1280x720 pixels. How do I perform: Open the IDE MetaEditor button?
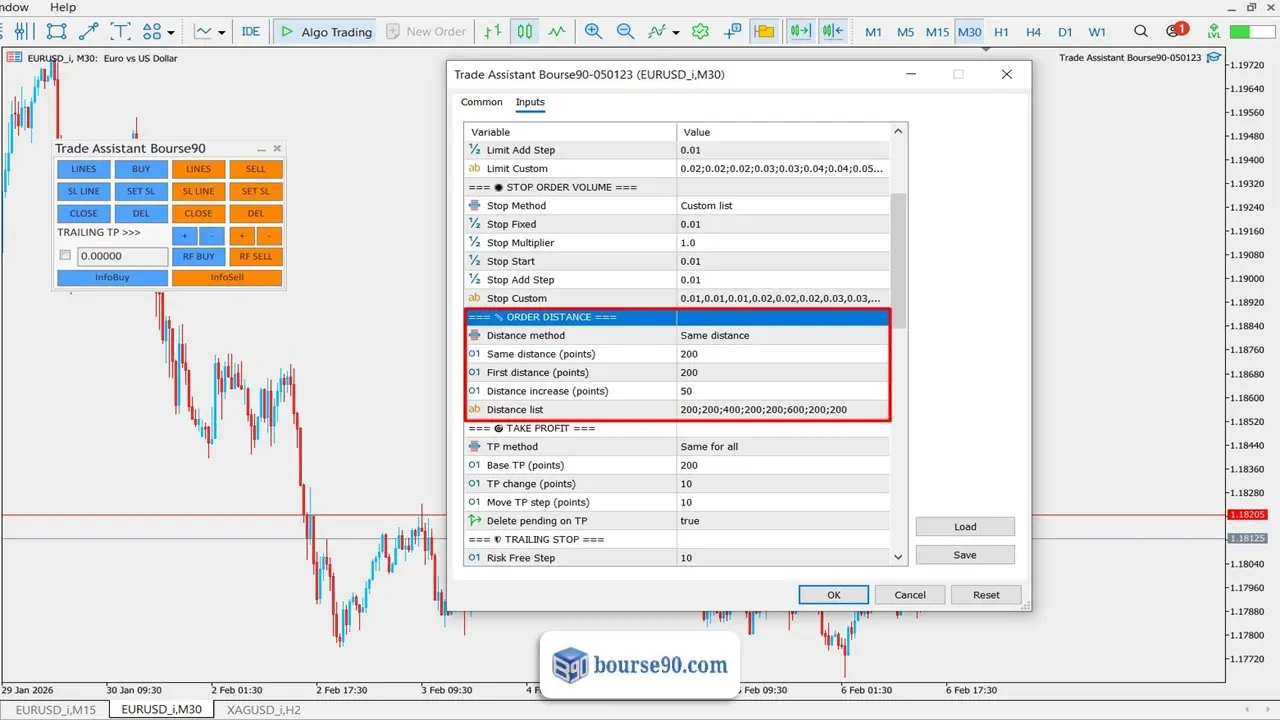(250, 31)
